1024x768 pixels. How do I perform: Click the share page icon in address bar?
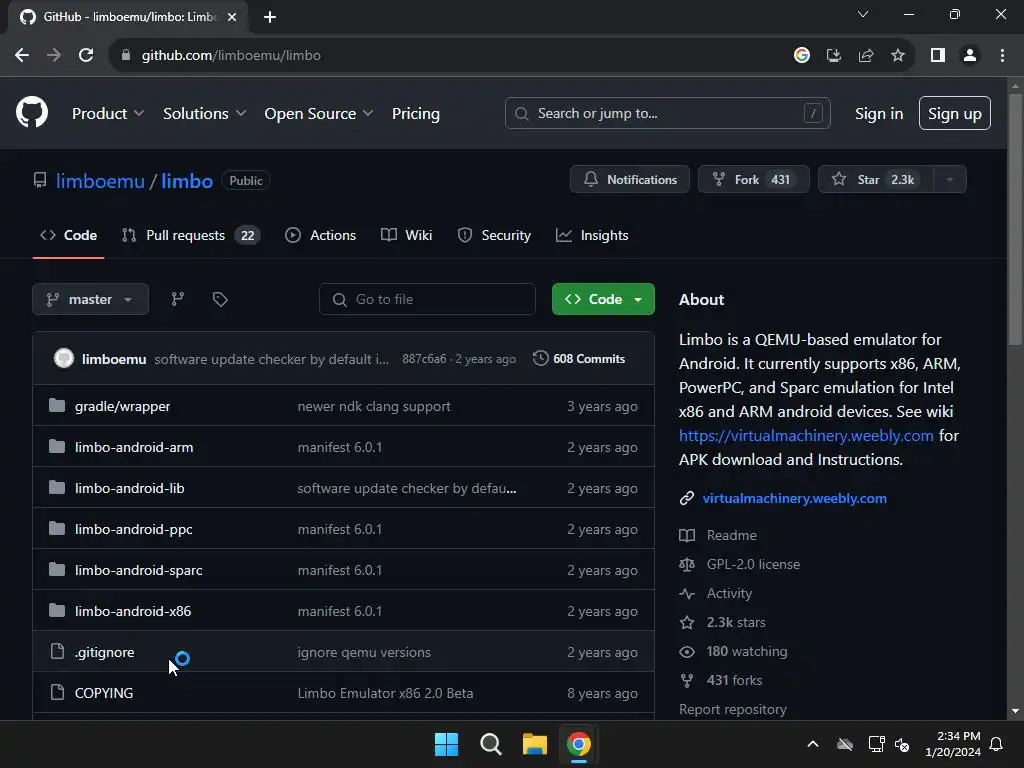[866, 56]
